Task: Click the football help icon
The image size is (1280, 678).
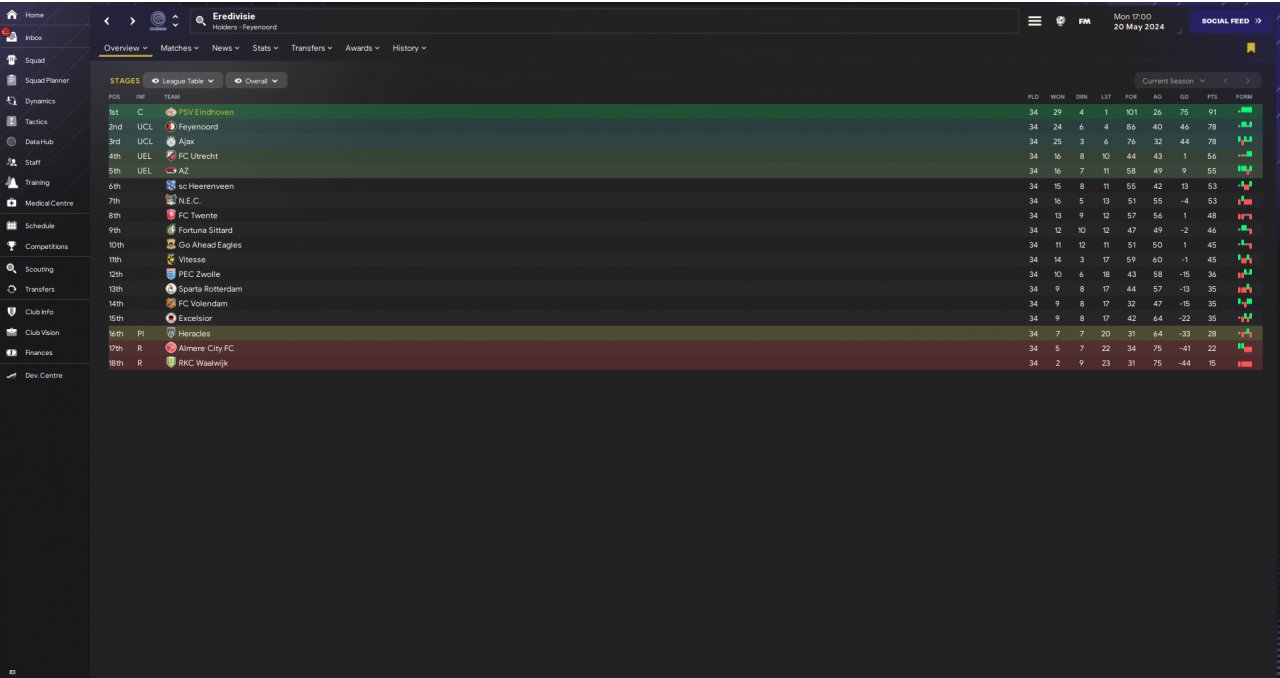Action: 1060,20
